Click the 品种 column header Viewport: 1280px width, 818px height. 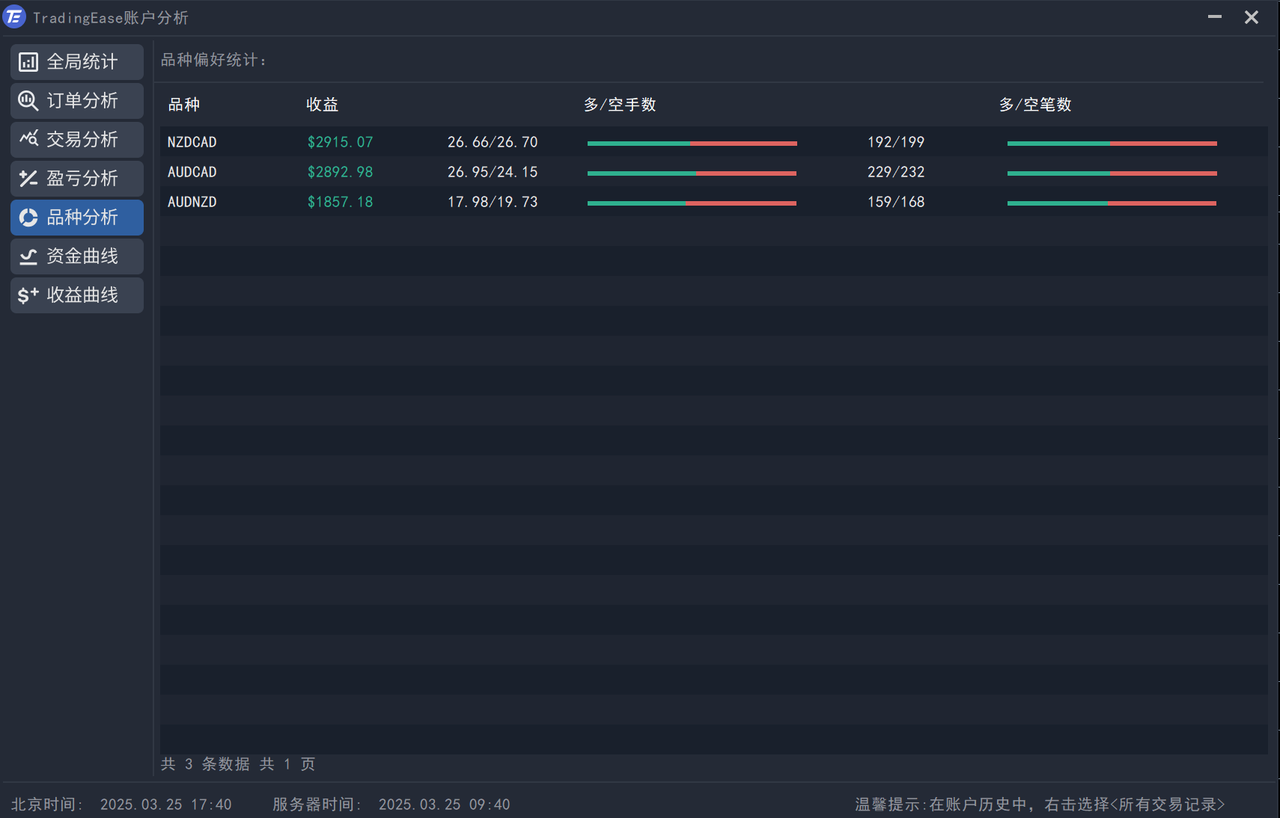pos(183,105)
